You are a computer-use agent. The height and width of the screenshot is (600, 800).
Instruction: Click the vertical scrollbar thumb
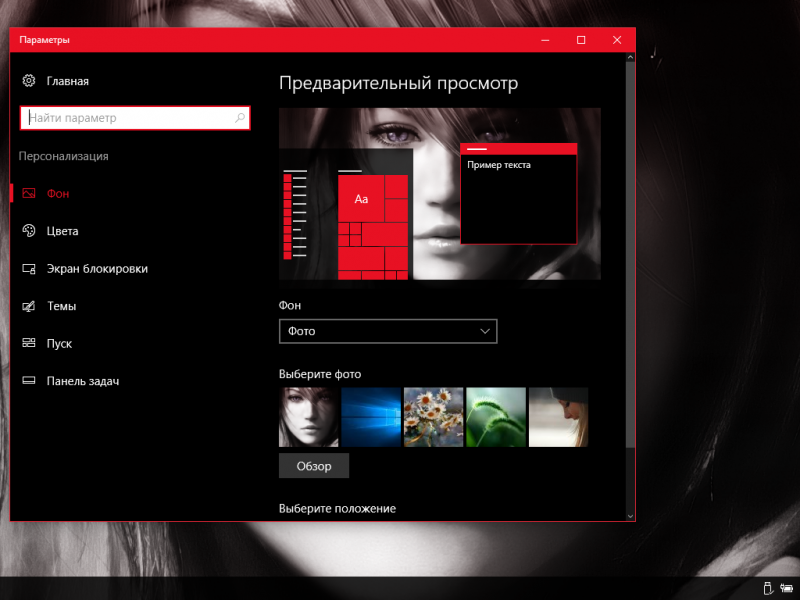click(x=630, y=255)
